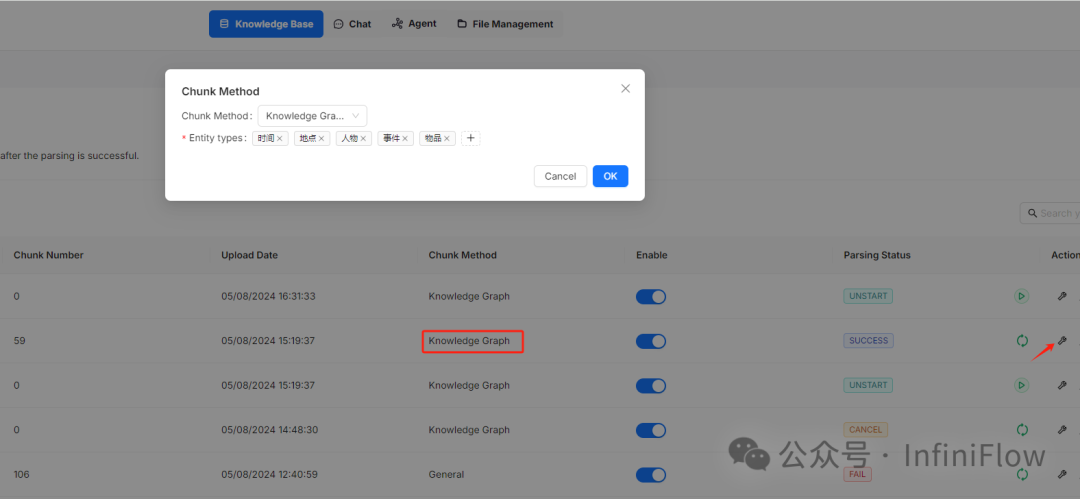Click the play icon in the first UNSTART row

point(1021,296)
